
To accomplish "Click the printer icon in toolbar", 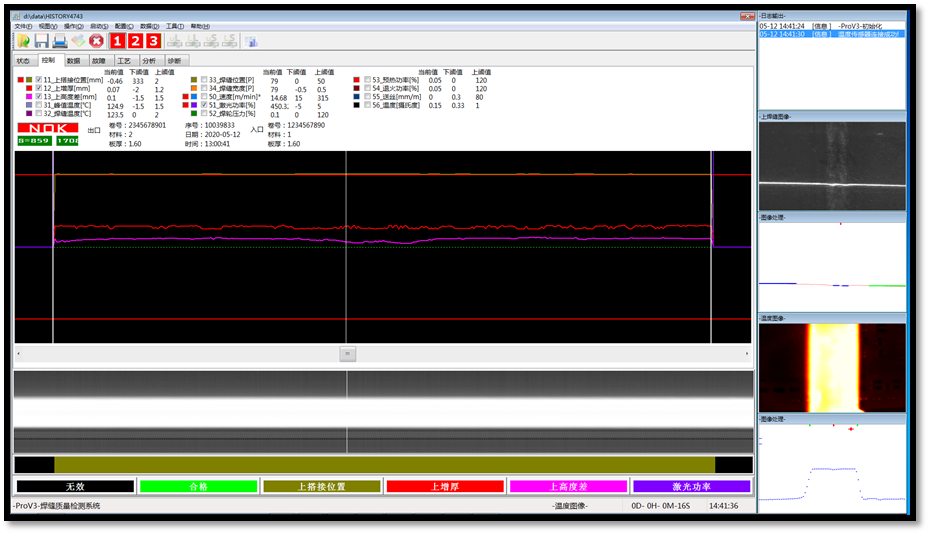I will 59,41.
